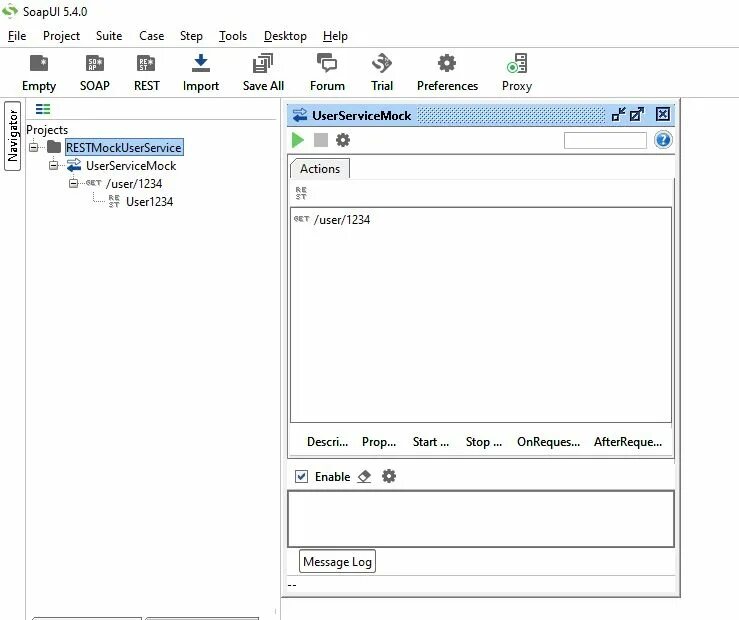This screenshot has width=739, height=620.
Task: Collapse the /user/1234 tree node
Action: tap(74, 183)
